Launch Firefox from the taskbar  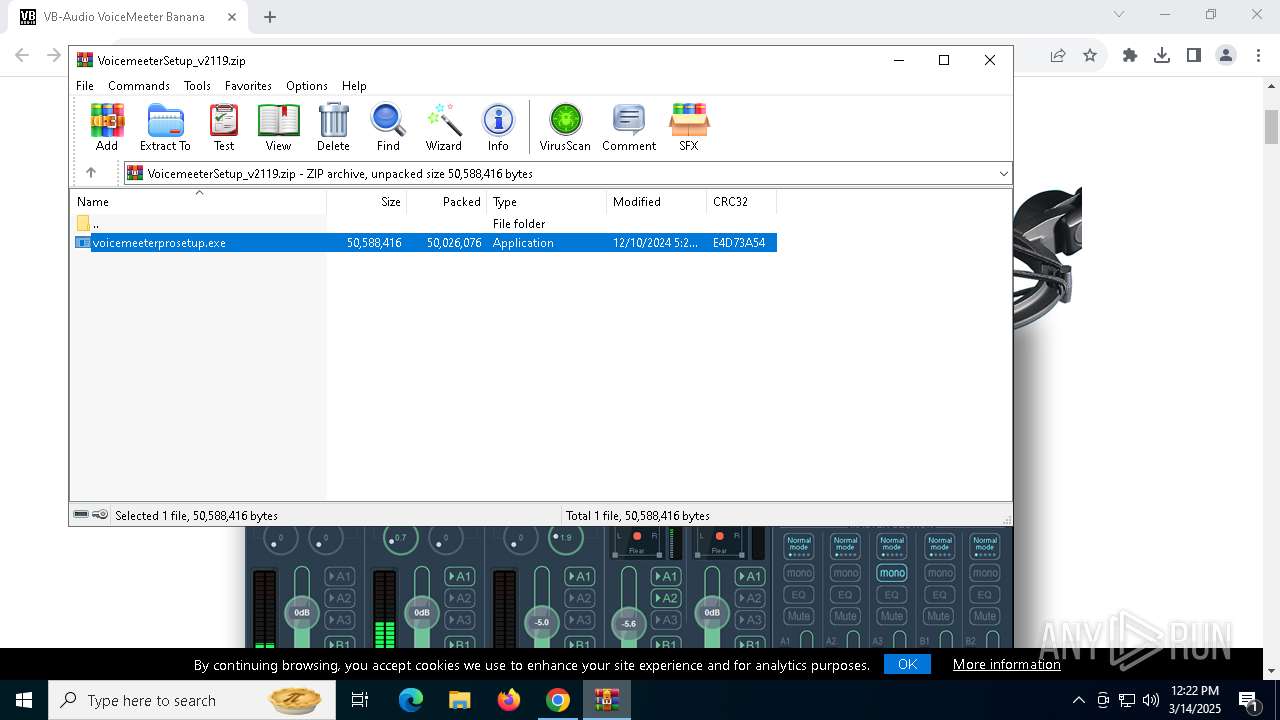click(x=509, y=700)
